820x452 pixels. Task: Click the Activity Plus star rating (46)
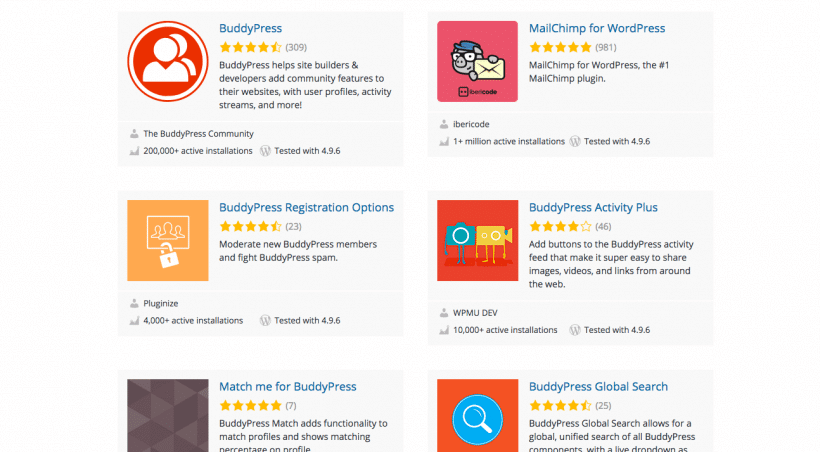(560, 226)
